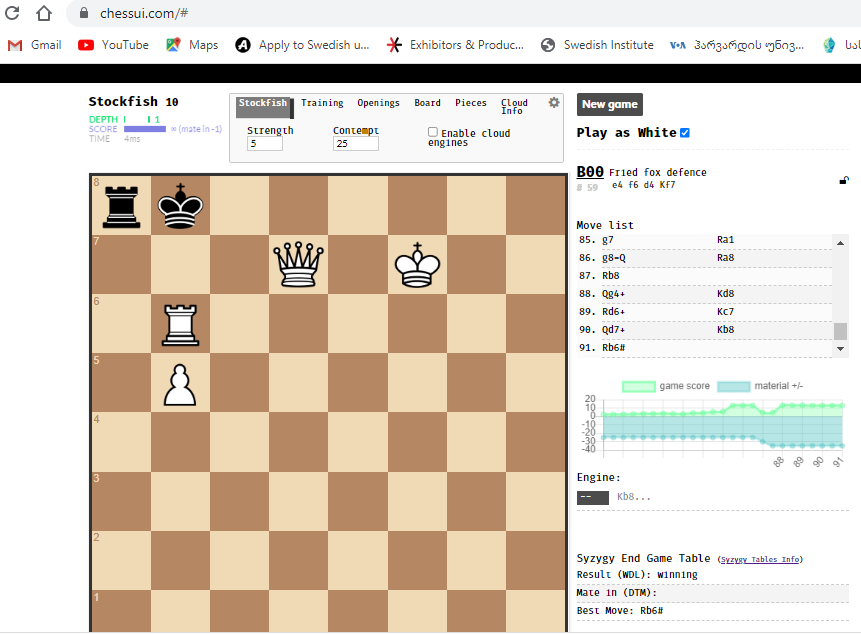Click the score bar indicator
The image size is (861, 634).
tap(145, 129)
